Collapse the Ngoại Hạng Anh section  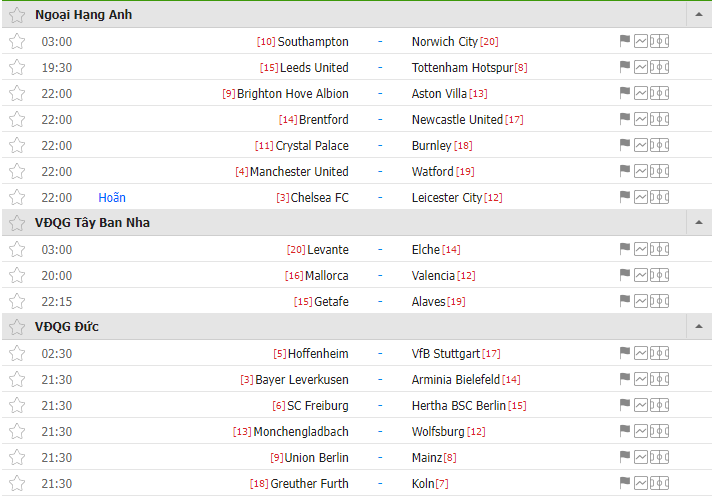[699, 15]
